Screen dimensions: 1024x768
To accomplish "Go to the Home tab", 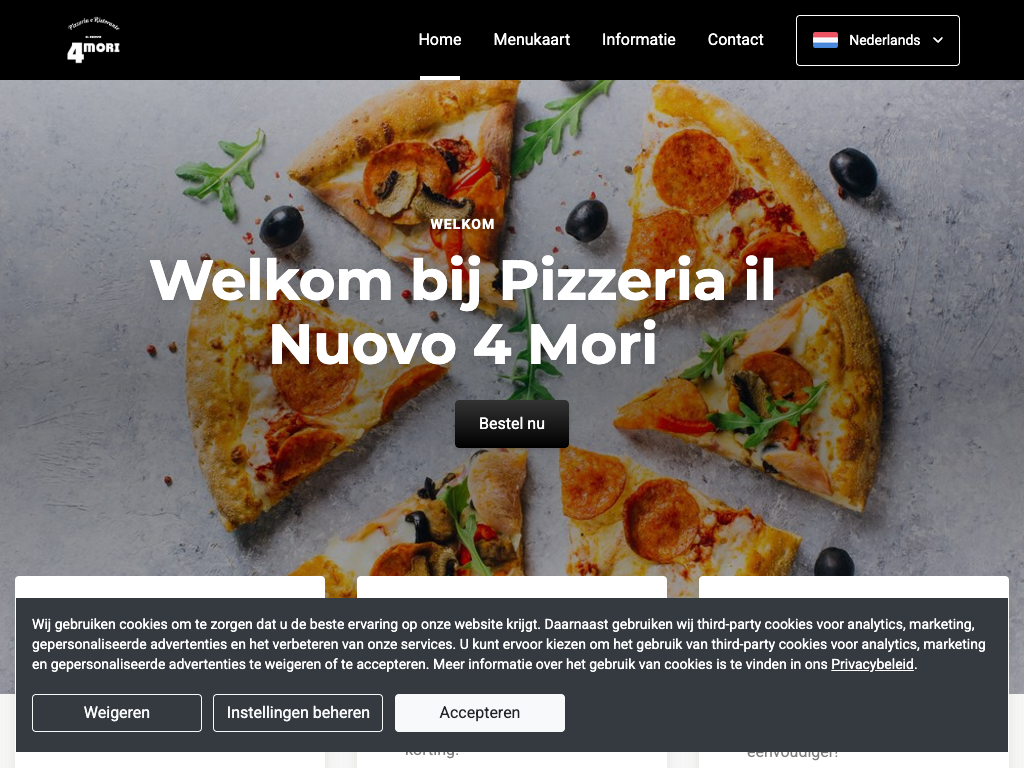I will tap(440, 40).
